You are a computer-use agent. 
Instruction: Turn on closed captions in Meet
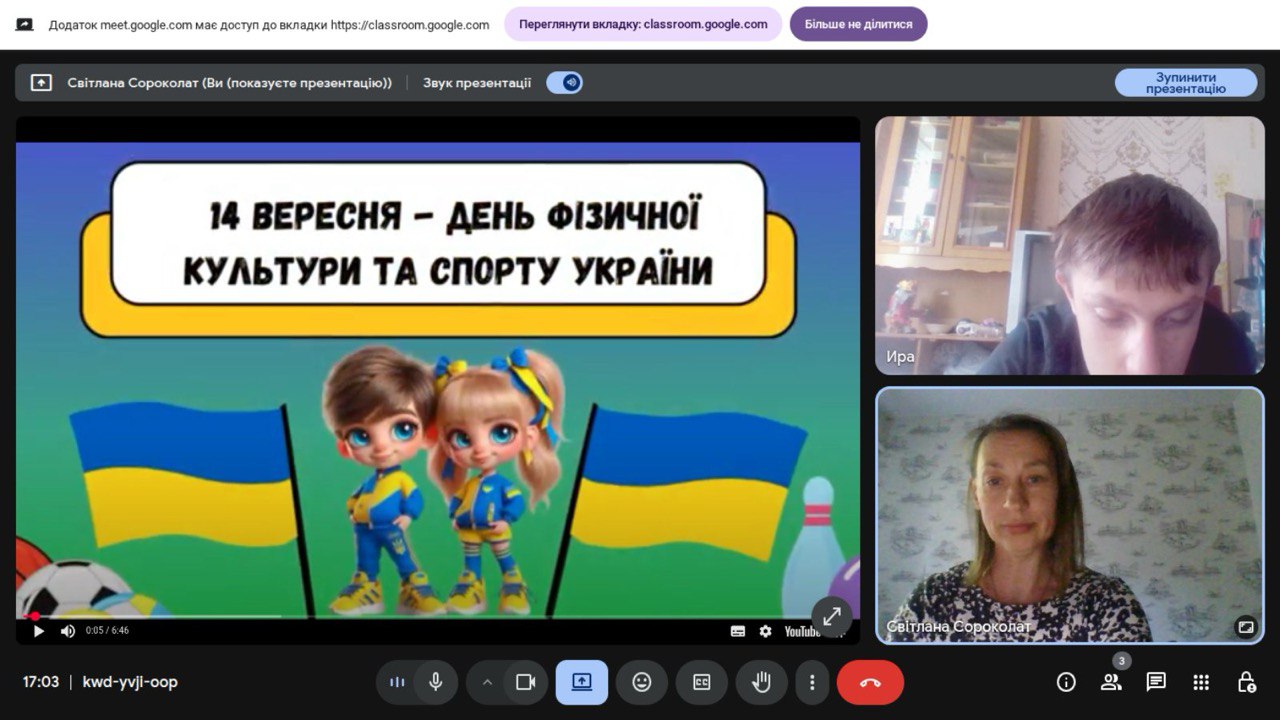702,682
